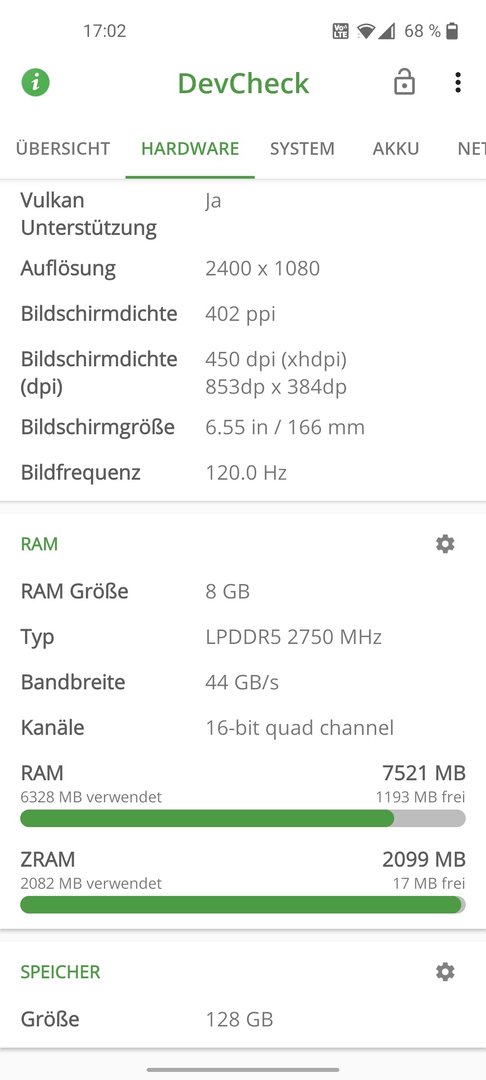486x1080 pixels.
Task: Tap the Wi-Fi status bar icon
Action: coord(366,31)
